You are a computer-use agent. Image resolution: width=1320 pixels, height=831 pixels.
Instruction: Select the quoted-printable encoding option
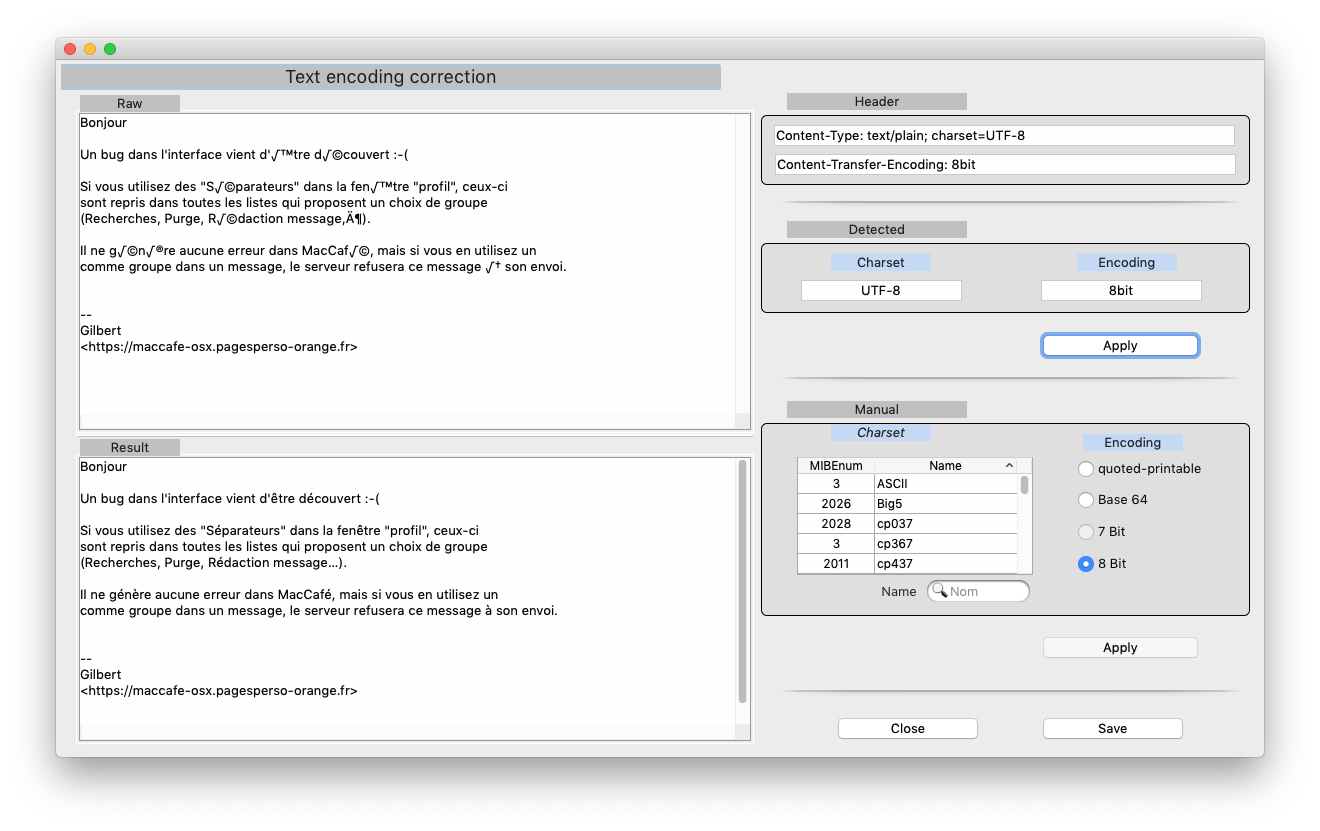click(1086, 469)
